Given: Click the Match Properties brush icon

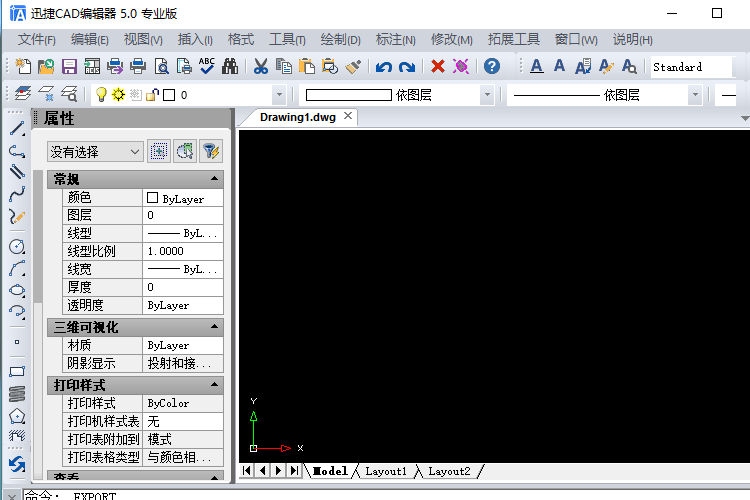Looking at the screenshot, I should pos(353,66).
